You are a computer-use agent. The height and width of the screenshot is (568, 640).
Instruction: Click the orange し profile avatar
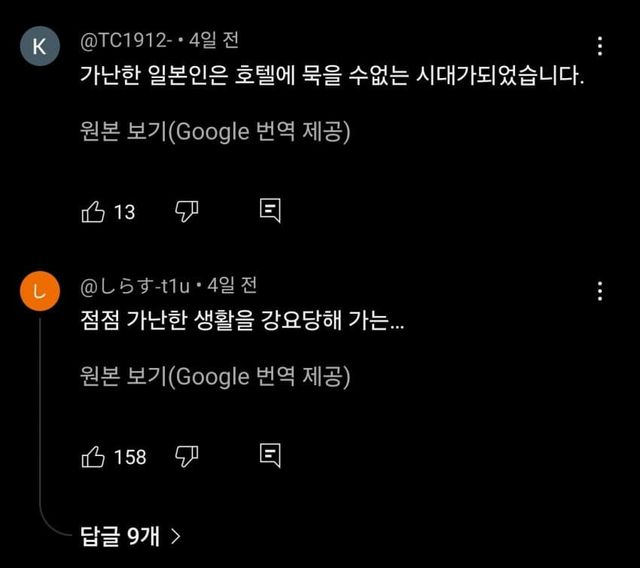click(x=39, y=292)
